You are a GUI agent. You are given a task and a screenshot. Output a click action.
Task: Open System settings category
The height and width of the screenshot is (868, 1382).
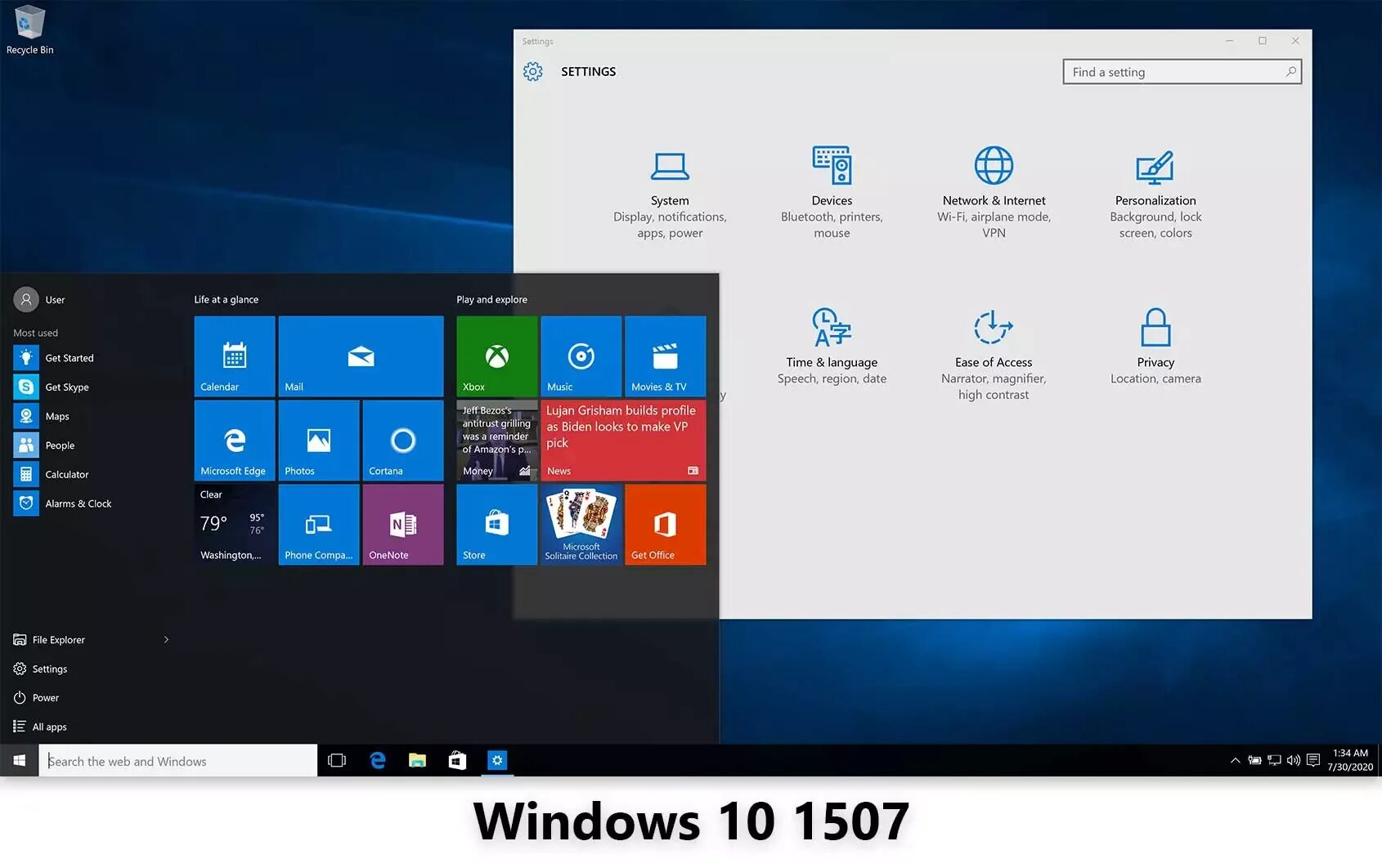pyautogui.click(x=670, y=195)
